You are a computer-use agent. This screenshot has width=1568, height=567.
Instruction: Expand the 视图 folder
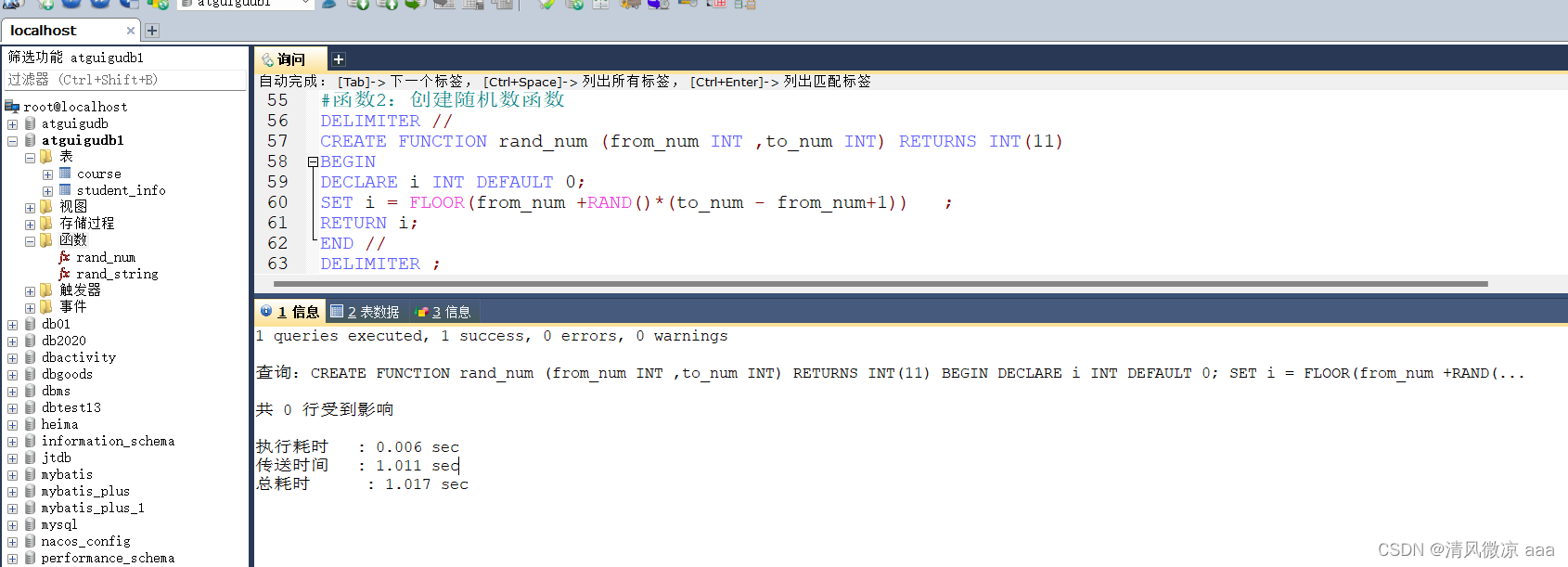coord(30,208)
